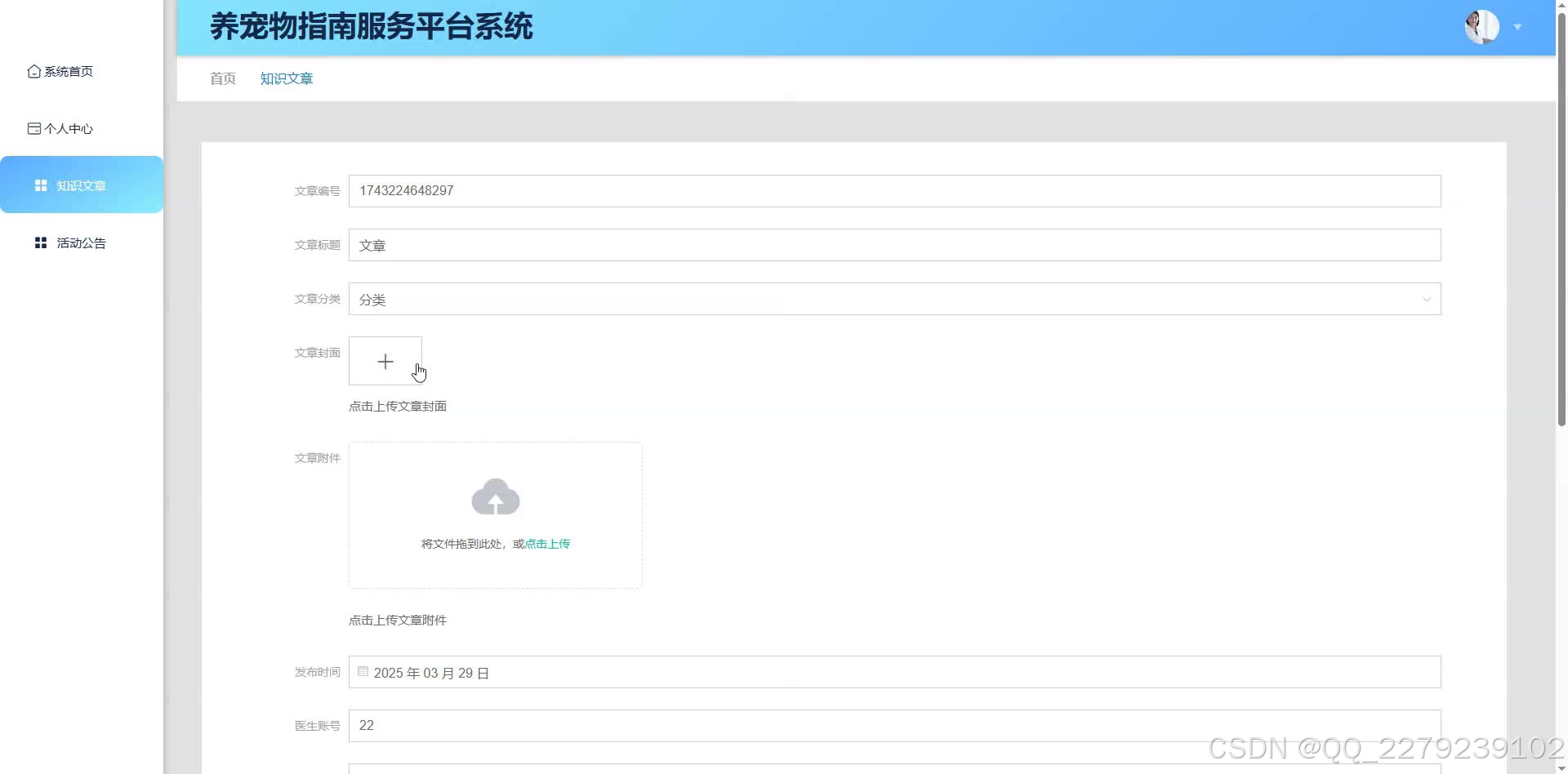
Task: Click the 点击上传 link in attachment area
Action: tap(547, 544)
